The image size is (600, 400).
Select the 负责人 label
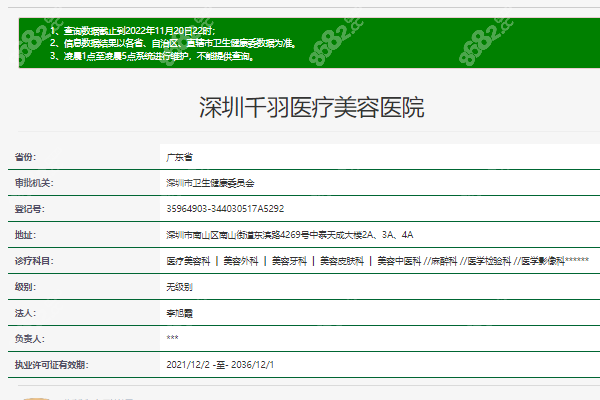(29, 339)
